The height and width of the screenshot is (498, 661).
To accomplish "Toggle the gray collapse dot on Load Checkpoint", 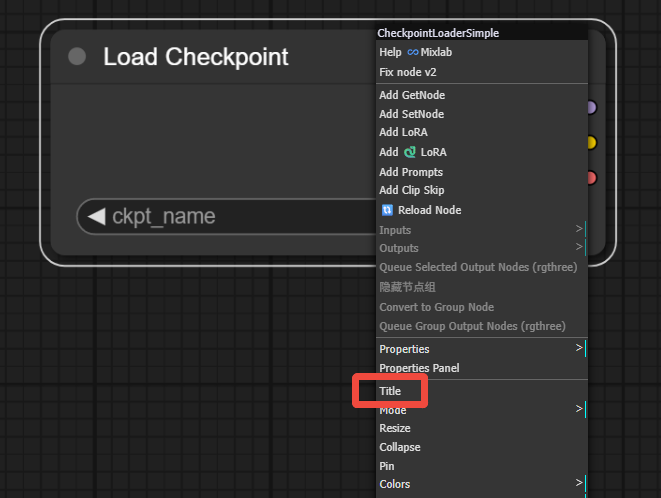I will pyautogui.click(x=77, y=57).
